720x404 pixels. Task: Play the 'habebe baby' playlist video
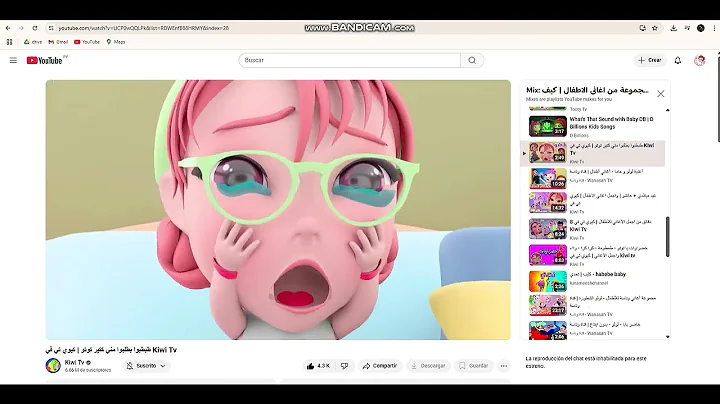[x=592, y=281]
